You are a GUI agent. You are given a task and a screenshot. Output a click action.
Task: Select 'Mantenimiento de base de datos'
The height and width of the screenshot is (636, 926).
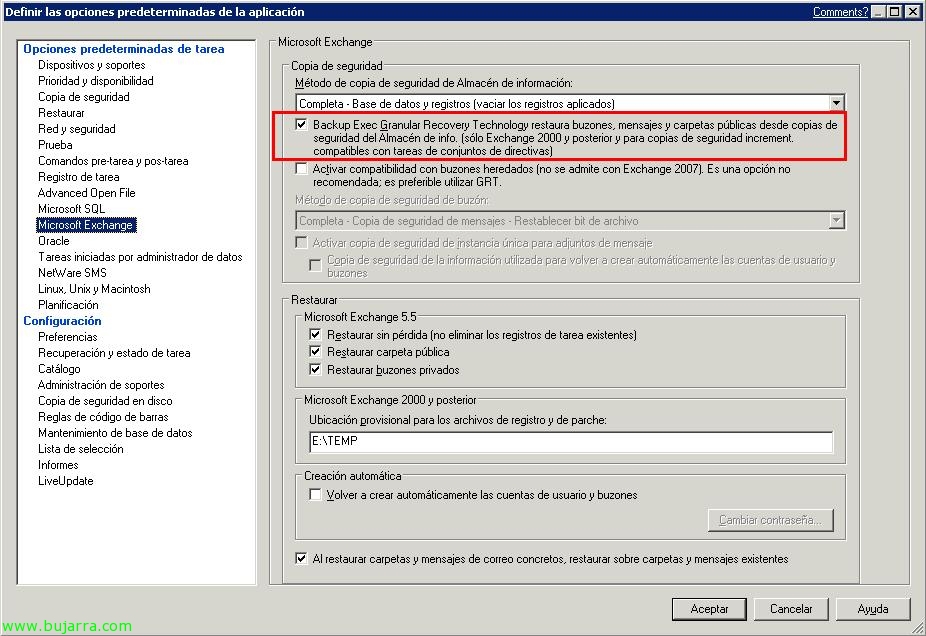[115, 433]
